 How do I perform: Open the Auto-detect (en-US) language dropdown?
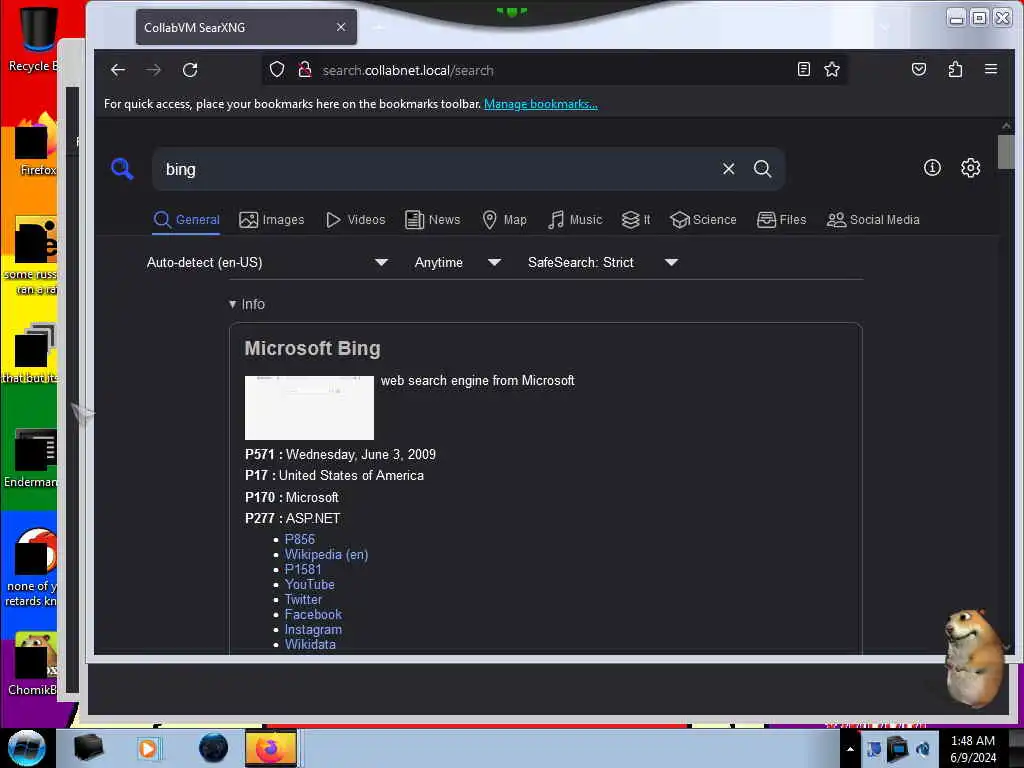(x=267, y=263)
